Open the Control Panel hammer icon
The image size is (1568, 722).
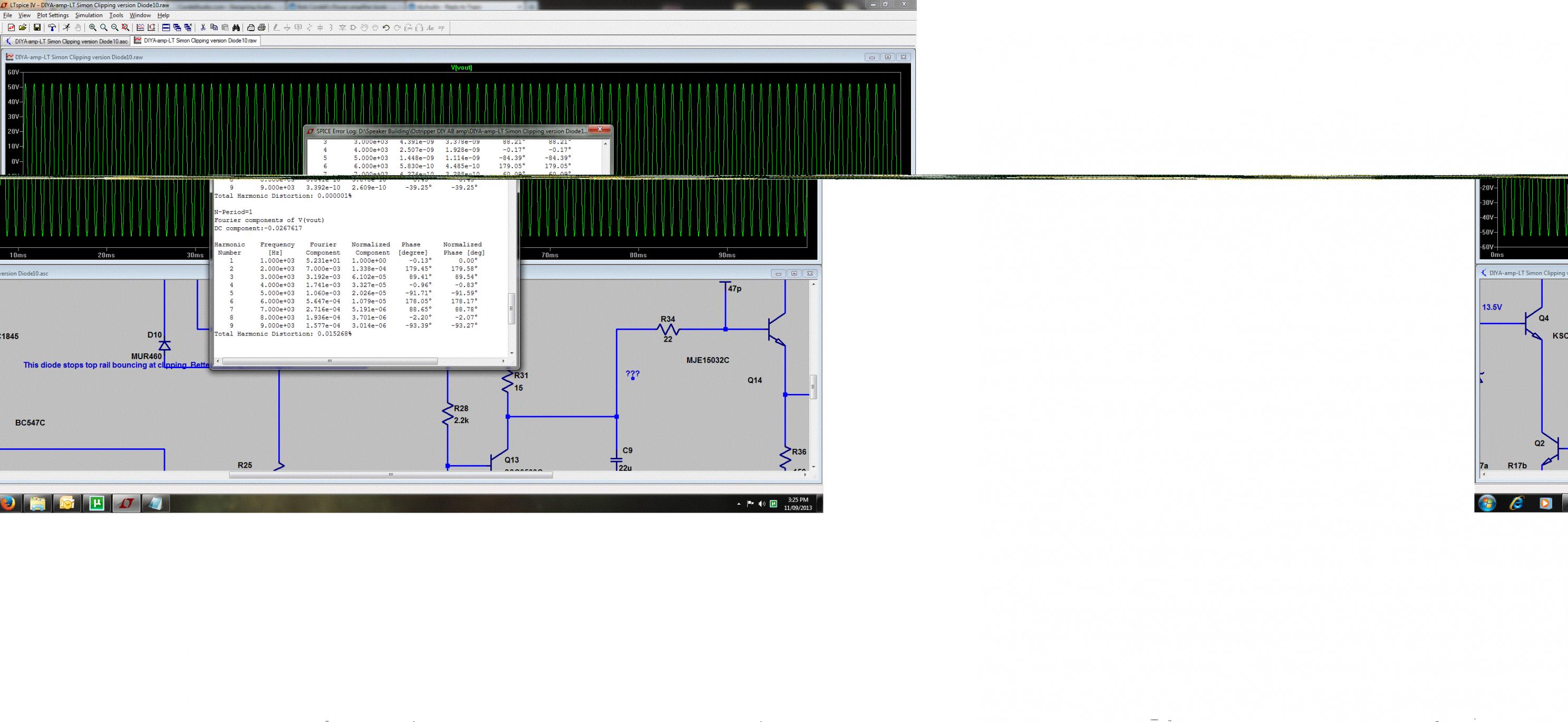(52, 27)
